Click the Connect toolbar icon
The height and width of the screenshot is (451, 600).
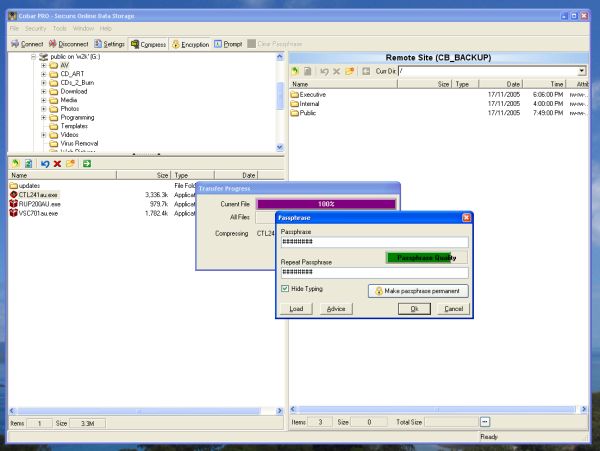(x=27, y=44)
